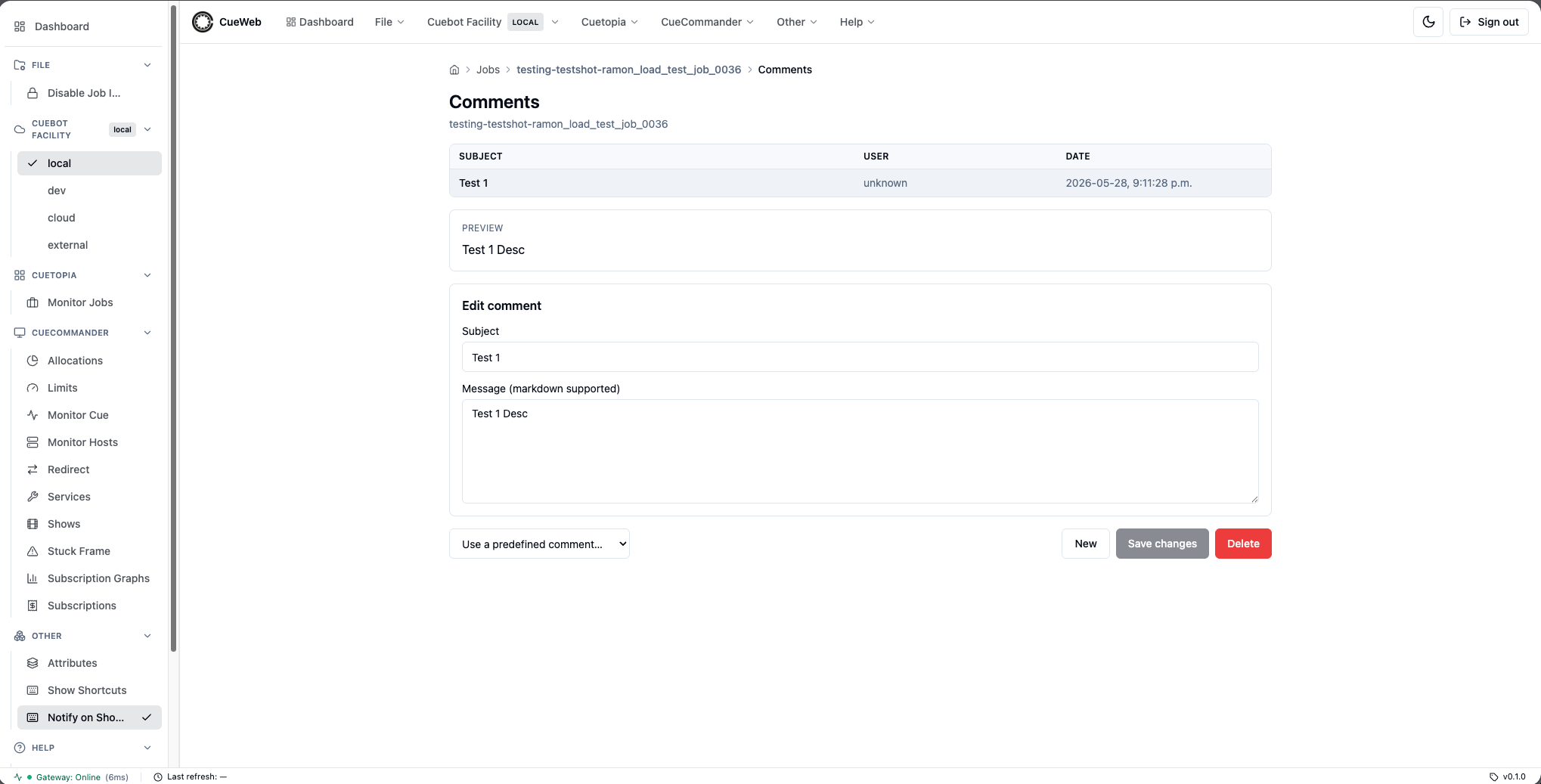Click the CueWeb logo icon
1541x784 pixels.
point(203,22)
